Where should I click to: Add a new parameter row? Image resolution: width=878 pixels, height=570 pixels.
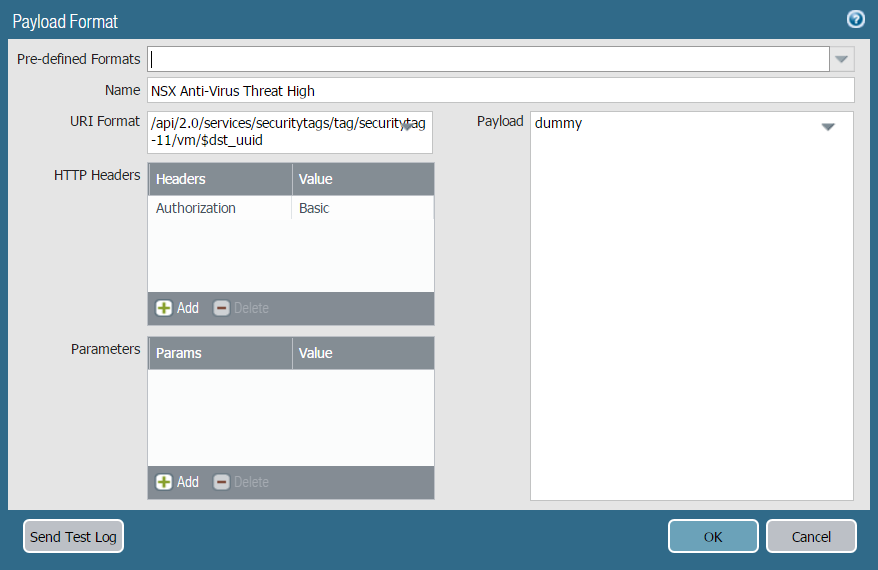178,482
